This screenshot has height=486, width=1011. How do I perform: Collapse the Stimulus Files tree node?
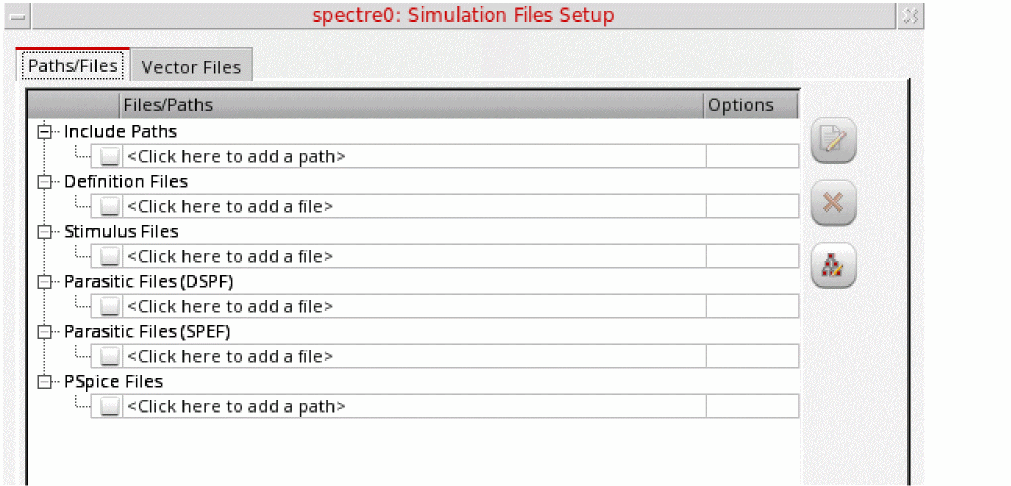point(43,231)
